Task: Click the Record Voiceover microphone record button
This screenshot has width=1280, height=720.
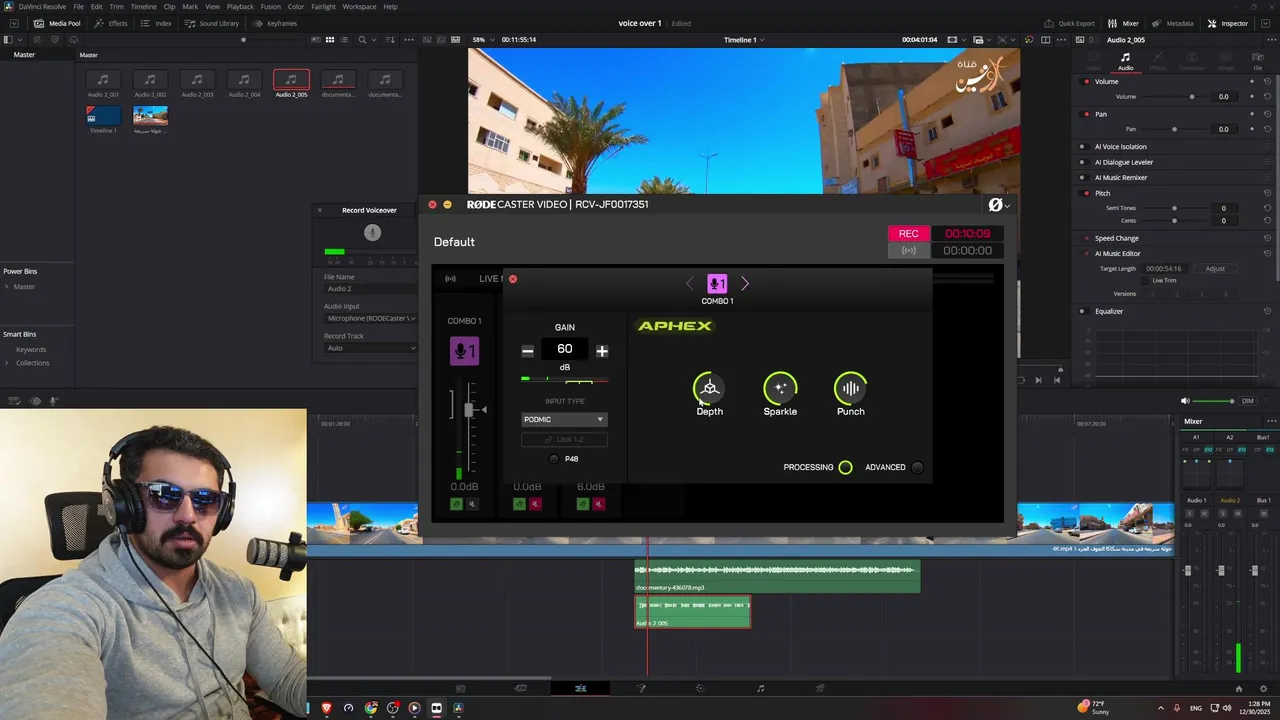Action: [372, 233]
